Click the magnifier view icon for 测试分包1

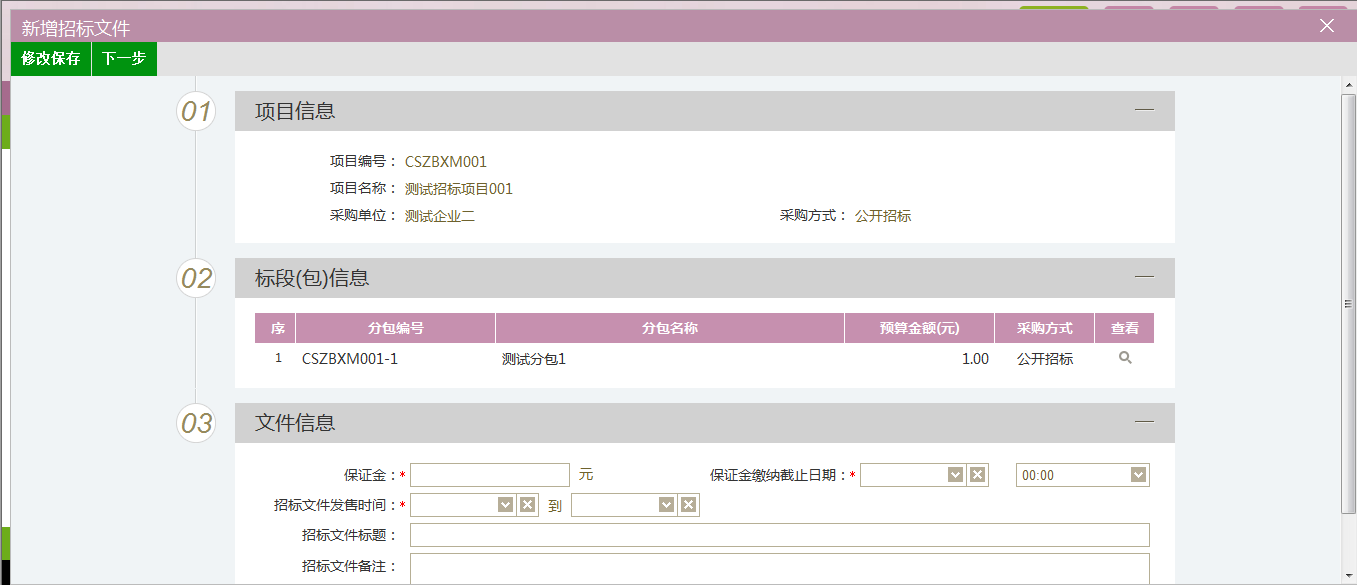click(1125, 358)
